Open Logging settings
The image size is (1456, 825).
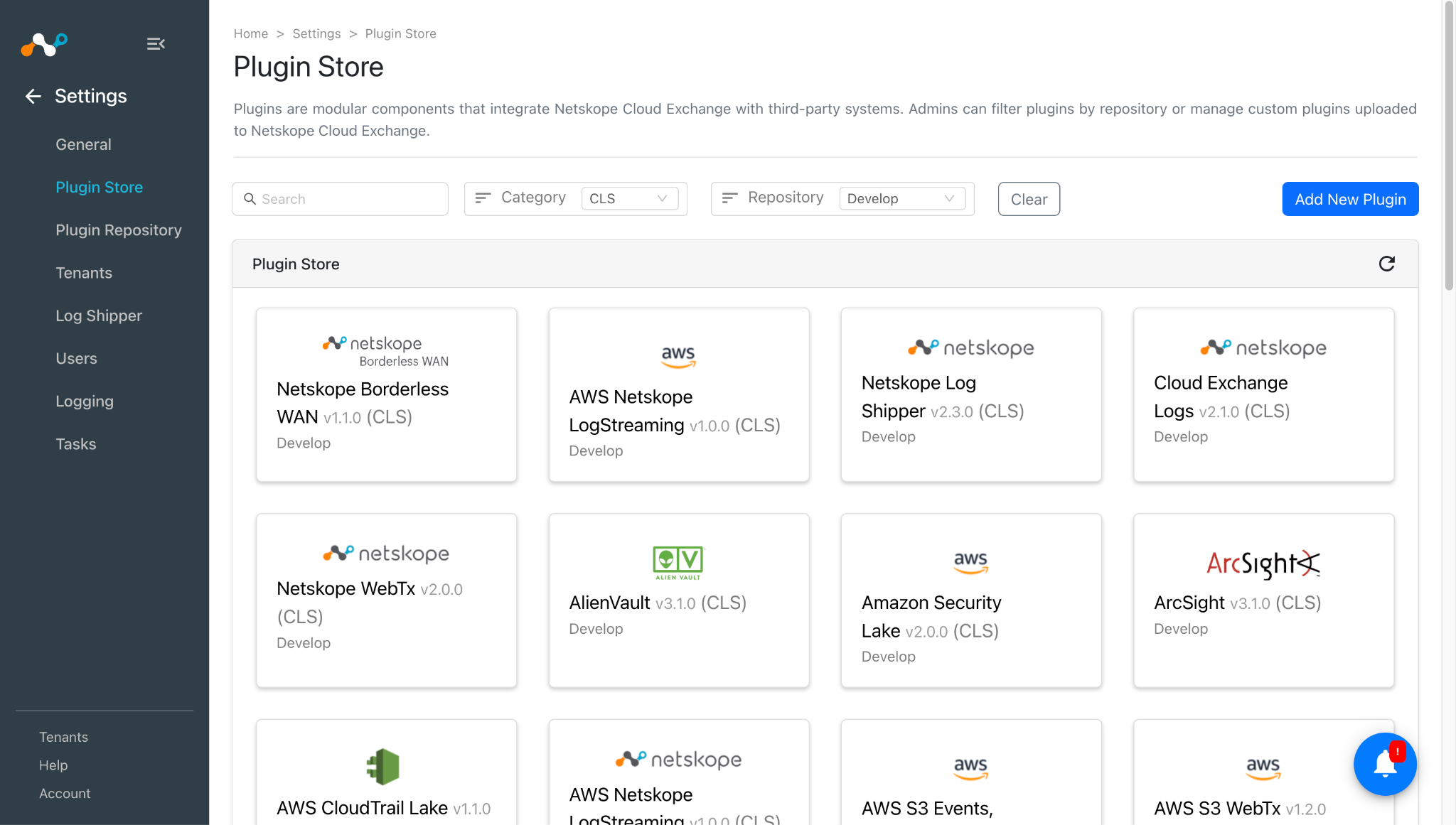(85, 401)
